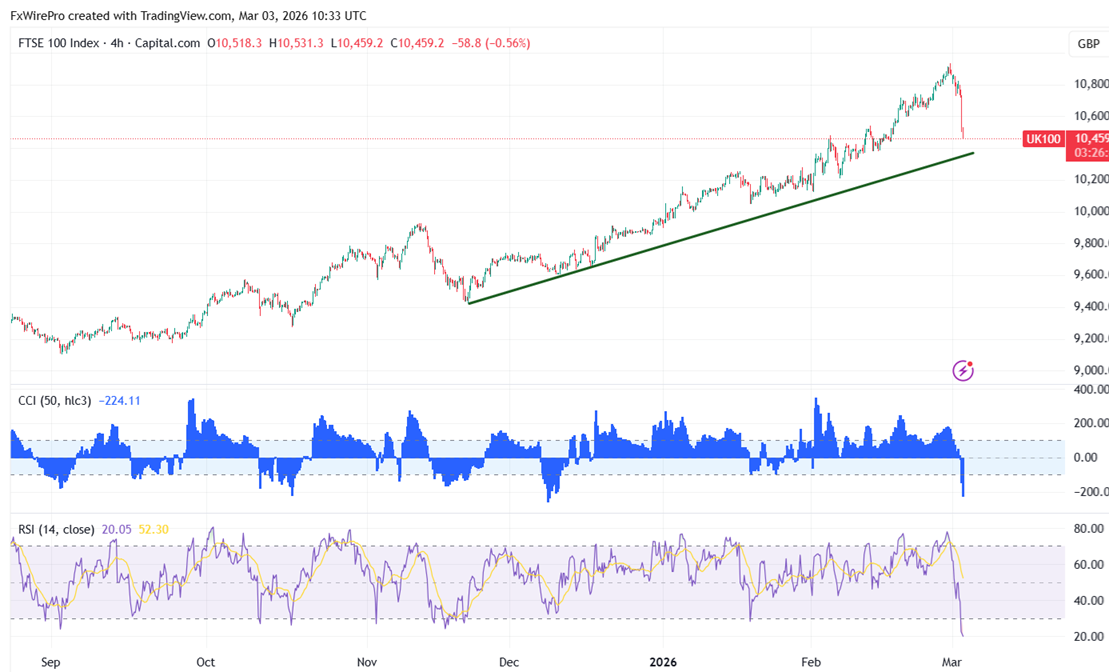The height and width of the screenshot is (672, 1109).
Task: Click the Mar label on time axis
Action: (951, 662)
